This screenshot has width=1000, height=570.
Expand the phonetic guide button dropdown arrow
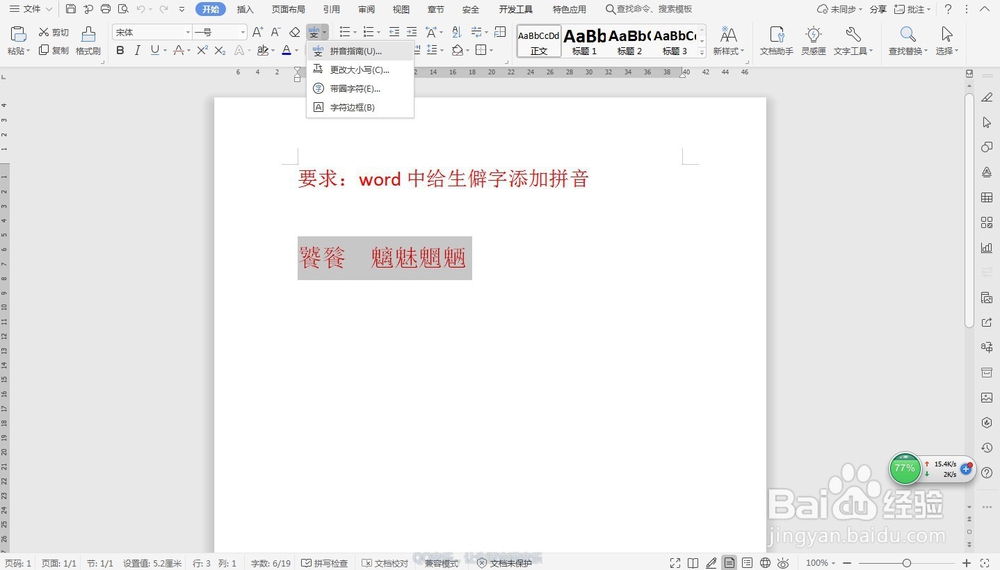(325, 32)
